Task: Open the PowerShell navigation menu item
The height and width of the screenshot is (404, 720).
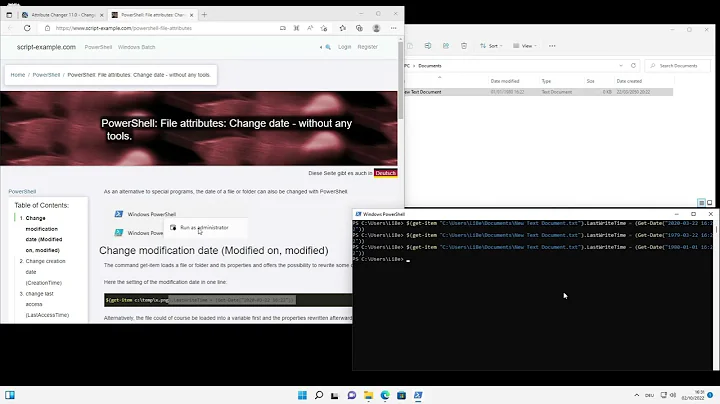Action: pos(98,47)
